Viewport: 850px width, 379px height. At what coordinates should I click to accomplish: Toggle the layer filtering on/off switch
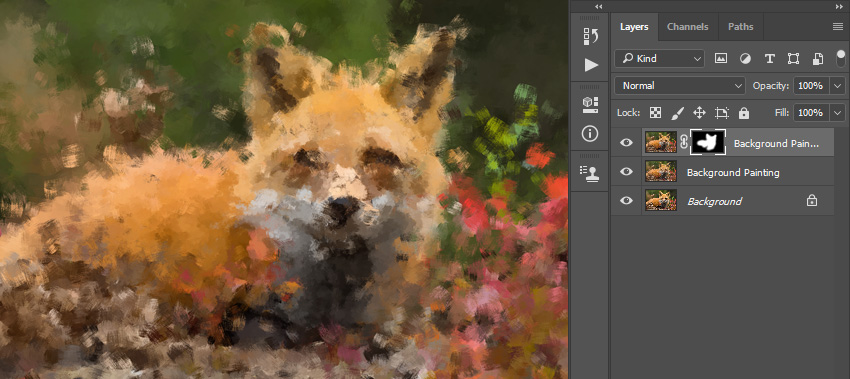pos(841,58)
